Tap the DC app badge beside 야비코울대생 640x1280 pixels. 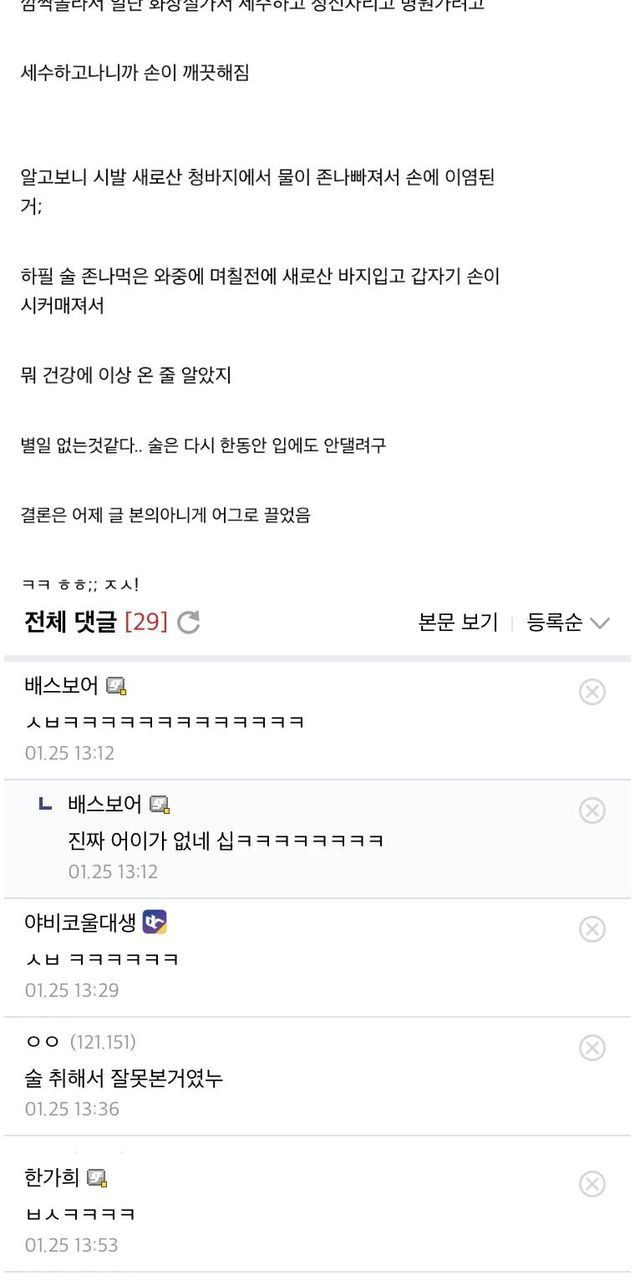pyautogui.click(x=154, y=922)
